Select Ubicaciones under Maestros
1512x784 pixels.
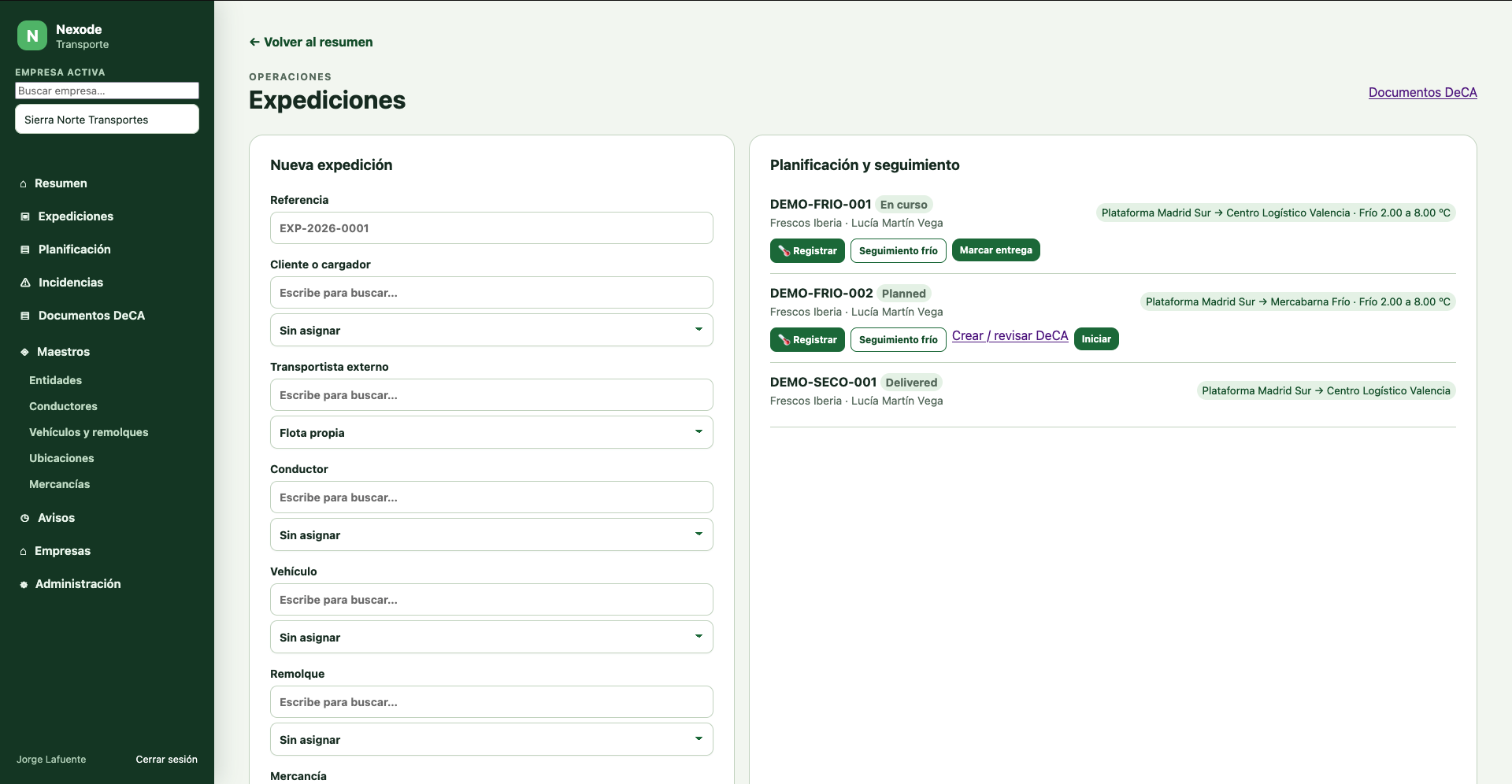pos(61,458)
